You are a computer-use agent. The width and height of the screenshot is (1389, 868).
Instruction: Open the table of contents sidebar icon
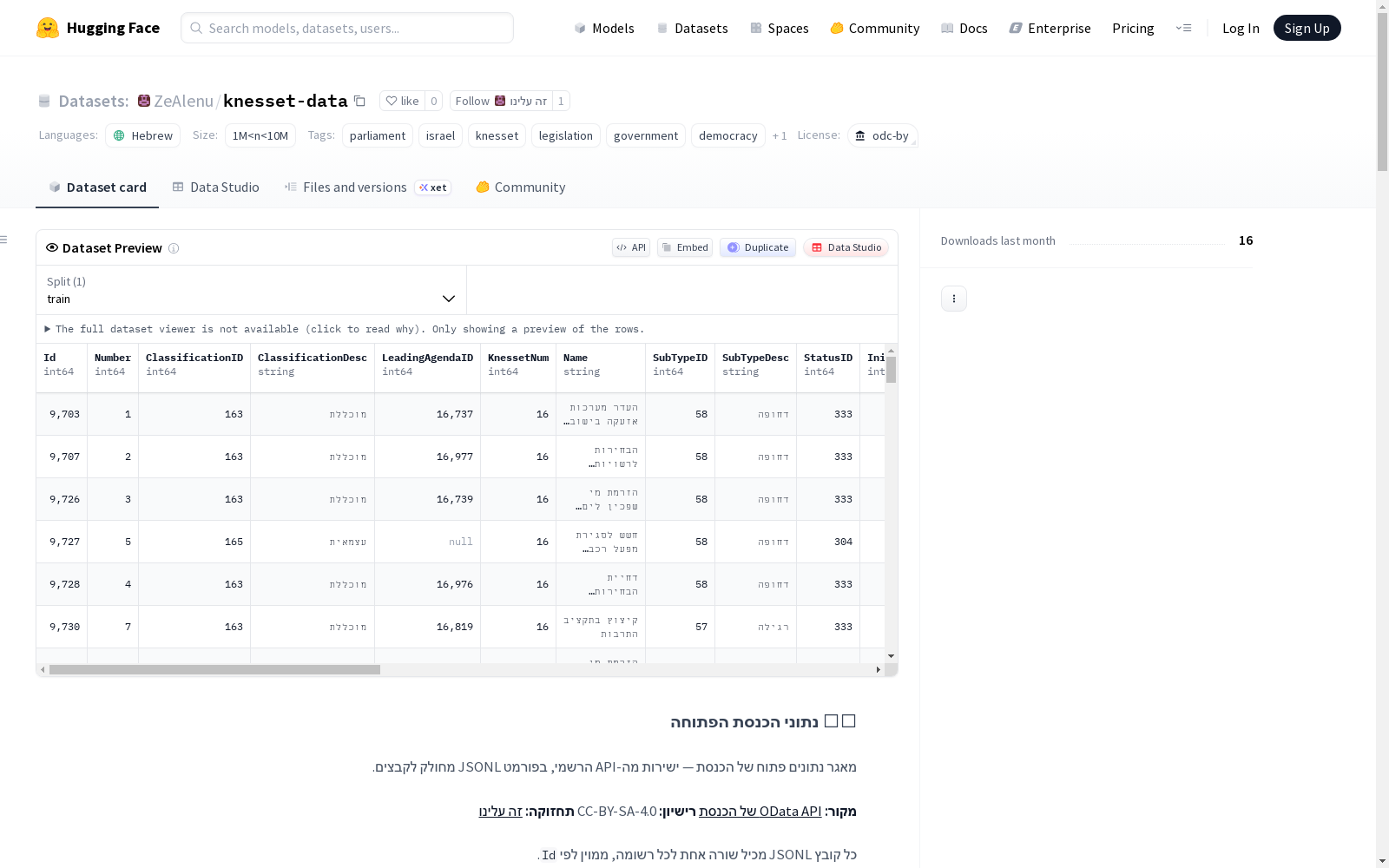point(4,240)
